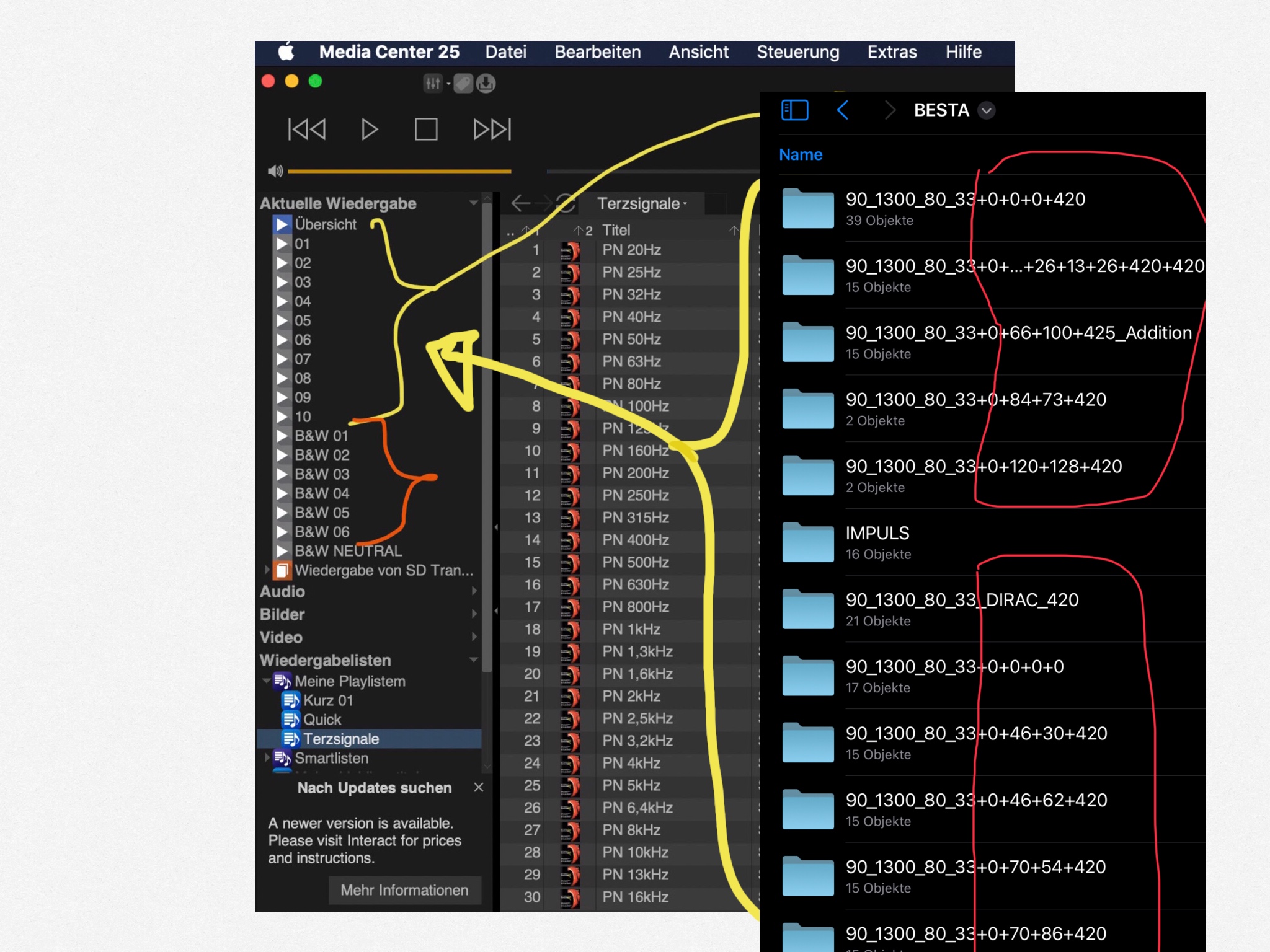Image resolution: width=1270 pixels, height=952 pixels.
Task: Open the Hilfe menu
Action: tap(963, 52)
